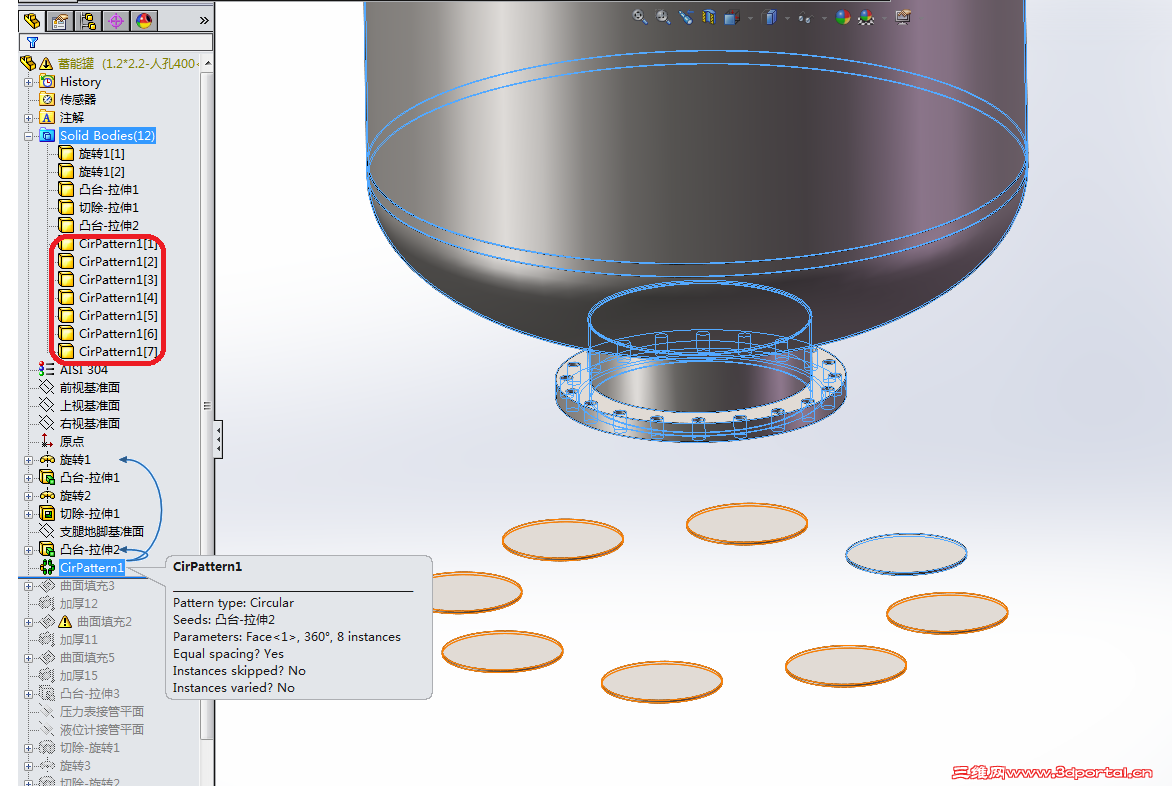1172x786 pixels.
Task: Expand the 切除-拉伸1 cut feature
Action: point(28,514)
